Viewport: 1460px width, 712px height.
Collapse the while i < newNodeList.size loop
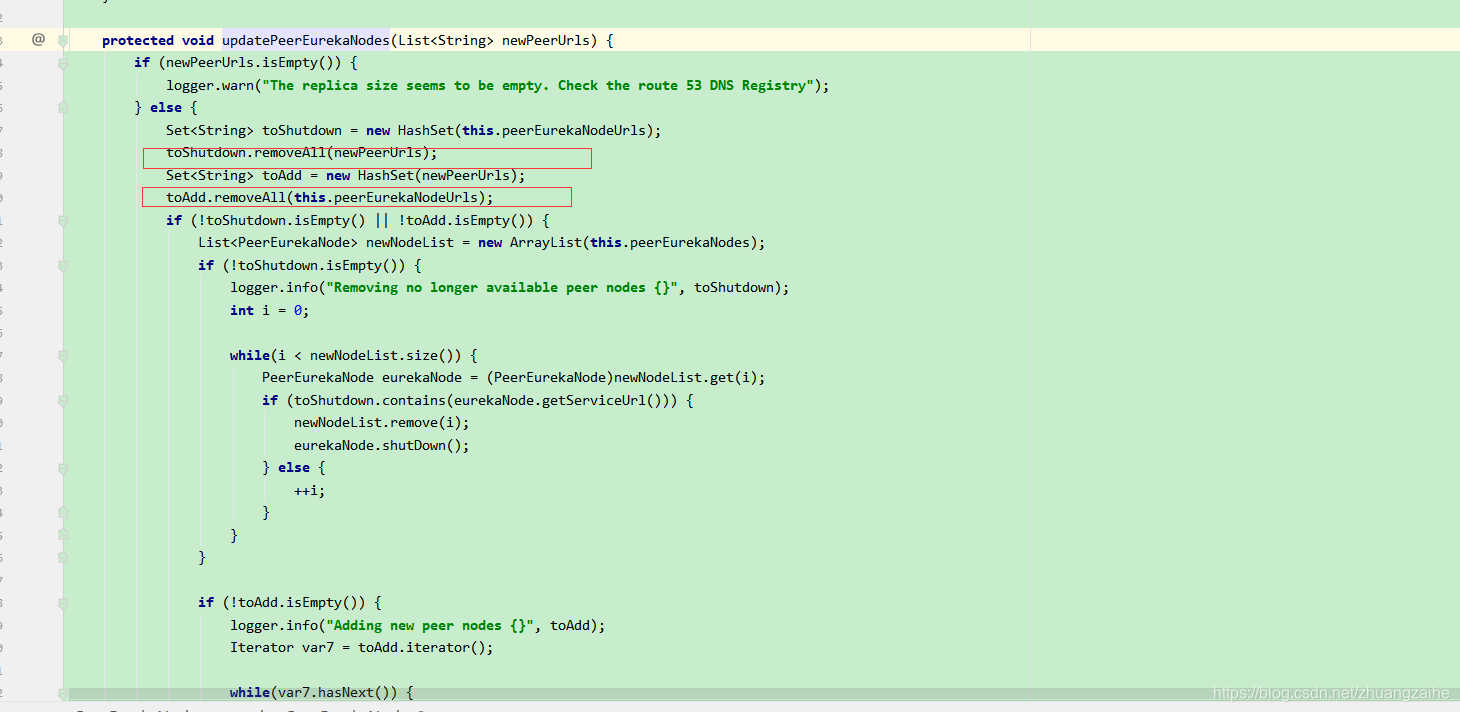pyautogui.click(x=63, y=355)
